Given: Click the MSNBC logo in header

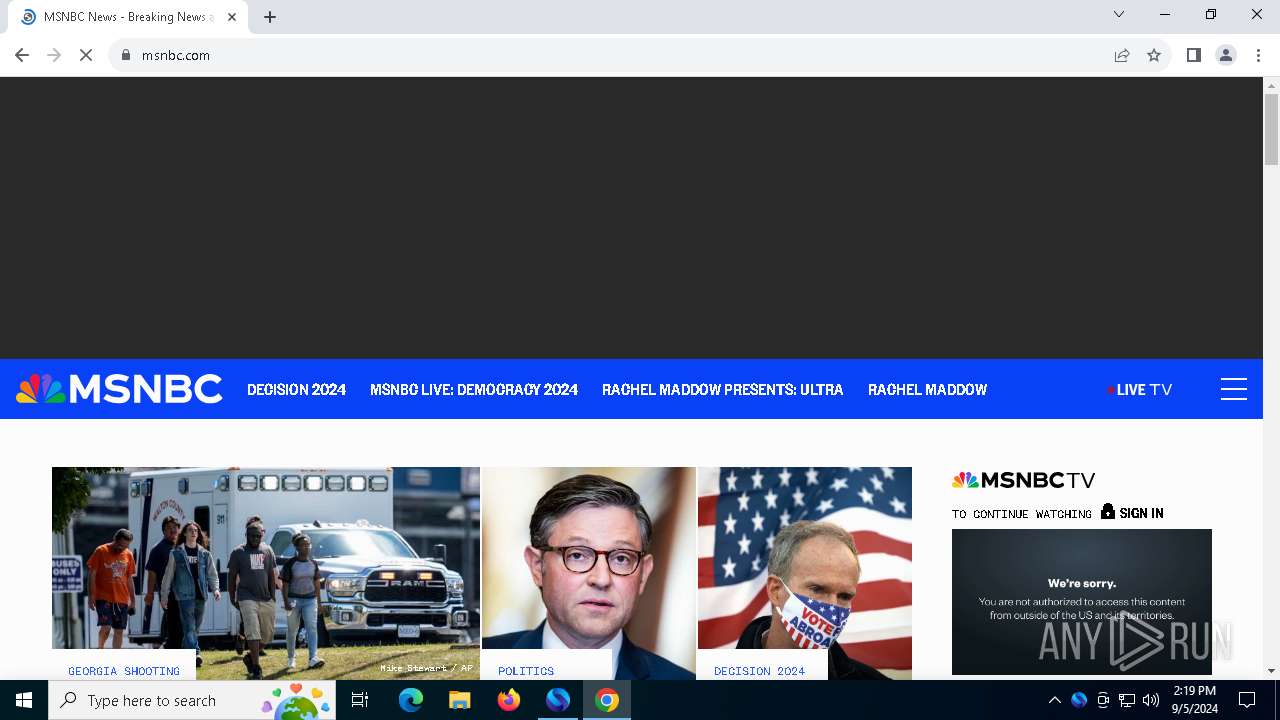Looking at the screenshot, I should [x=119, y=389].
